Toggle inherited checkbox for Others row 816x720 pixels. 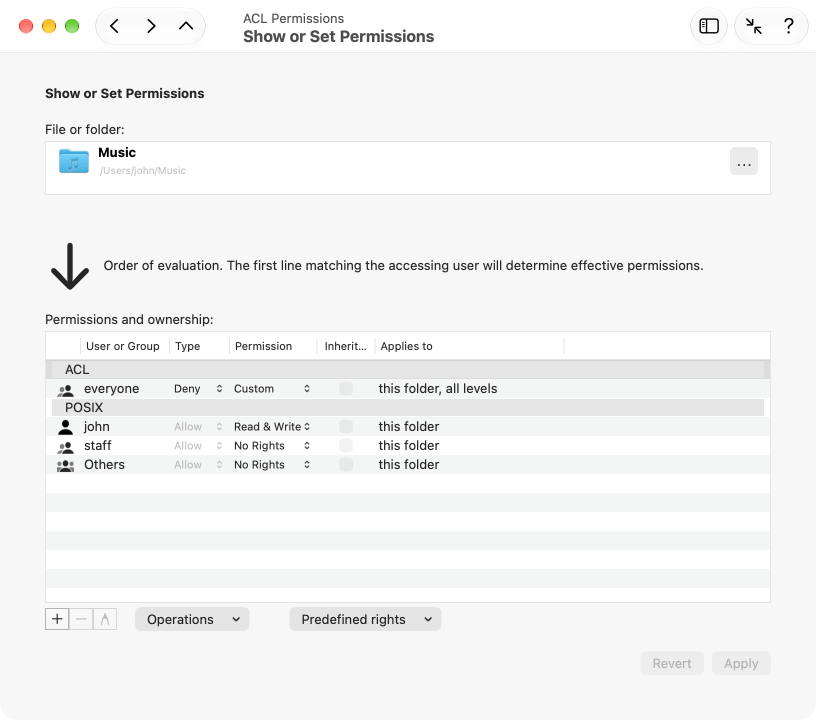coord(346,465)
